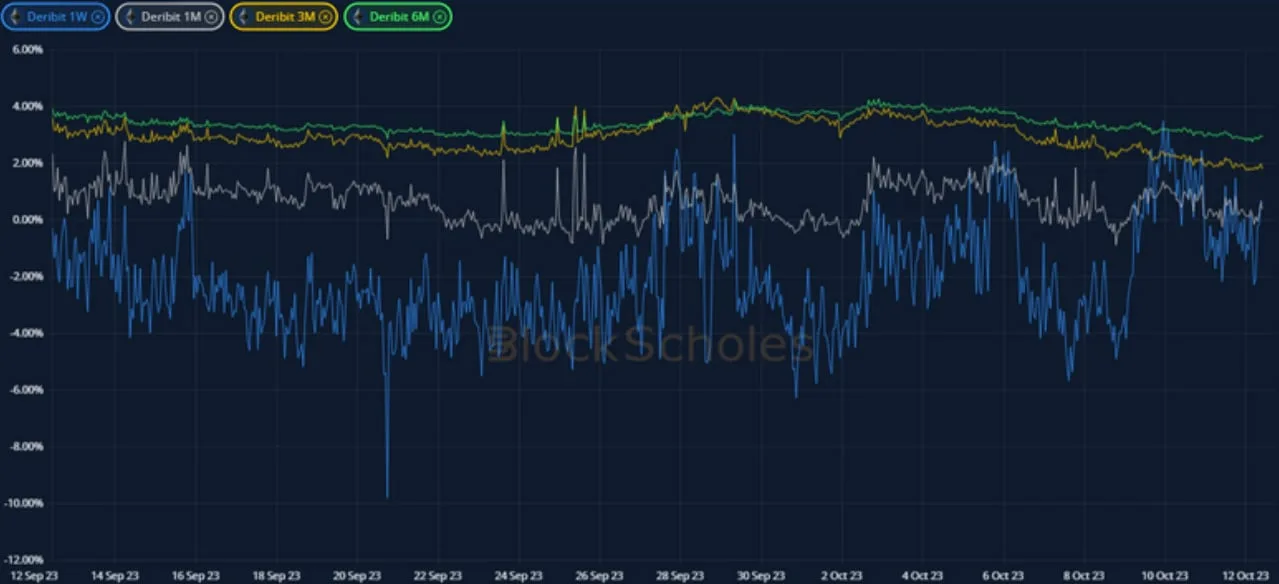Click the 2.00% y-axis label
Viewport: 1279px width, 584px height.
tap(26, 163)
